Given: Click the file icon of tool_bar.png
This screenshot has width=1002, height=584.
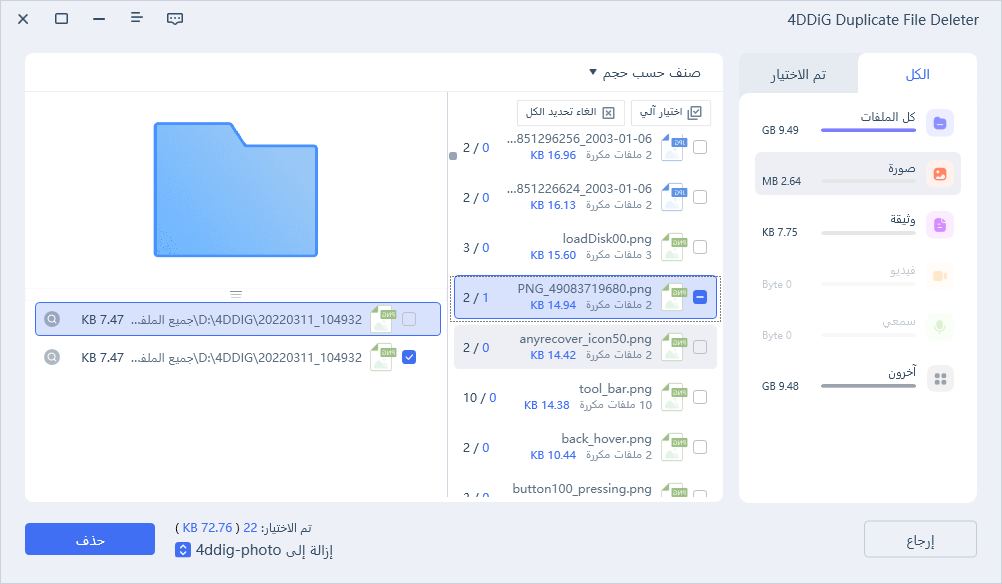Looking at the screenshot, I should coord(674,397).
